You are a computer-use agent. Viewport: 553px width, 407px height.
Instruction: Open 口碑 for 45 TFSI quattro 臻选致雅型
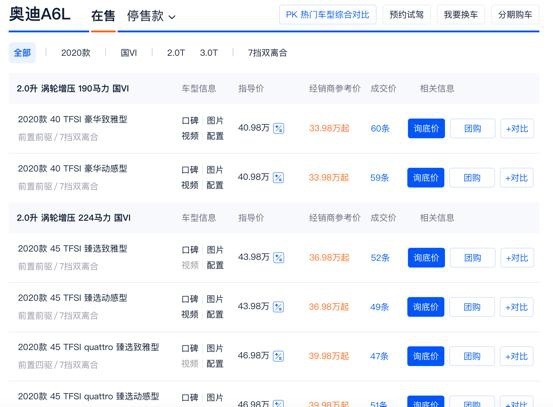190,348
